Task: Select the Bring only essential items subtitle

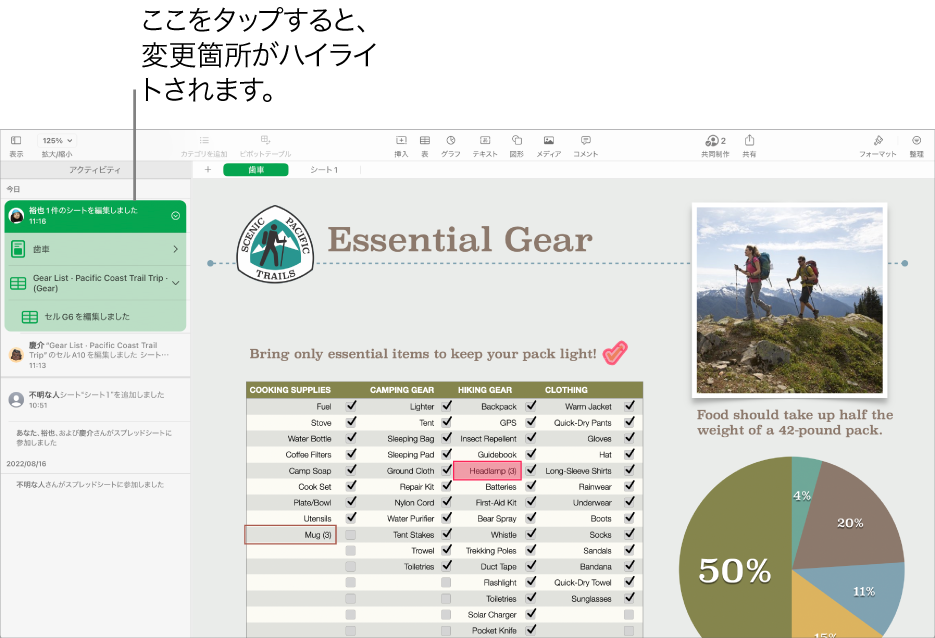Action: click(423, 354)
